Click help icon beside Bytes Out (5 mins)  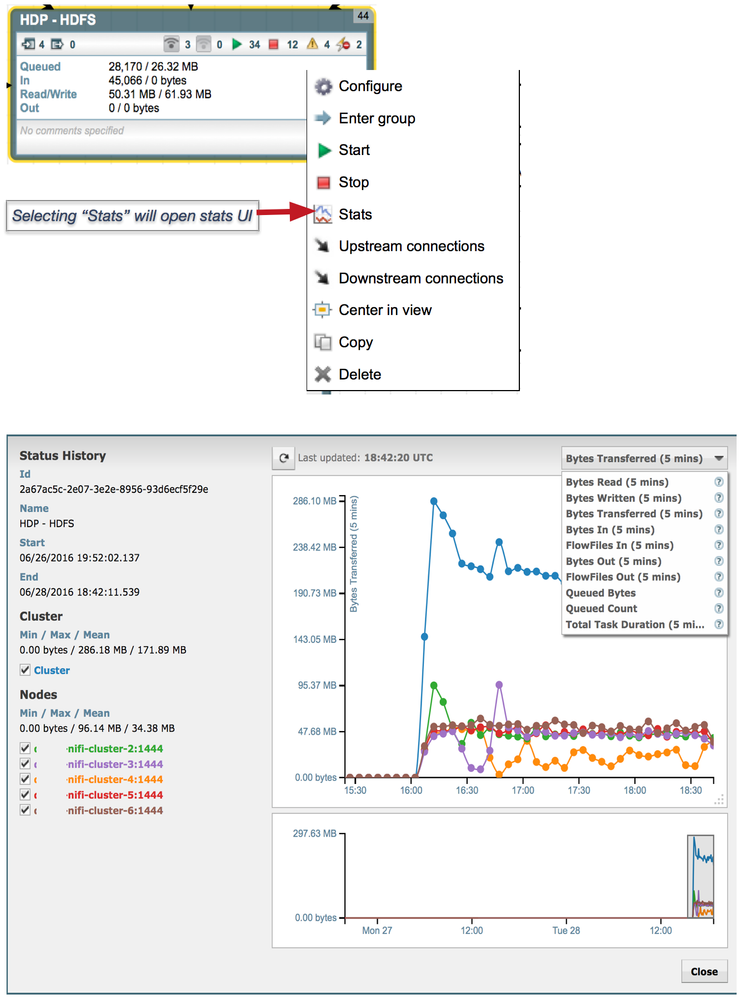718,561
